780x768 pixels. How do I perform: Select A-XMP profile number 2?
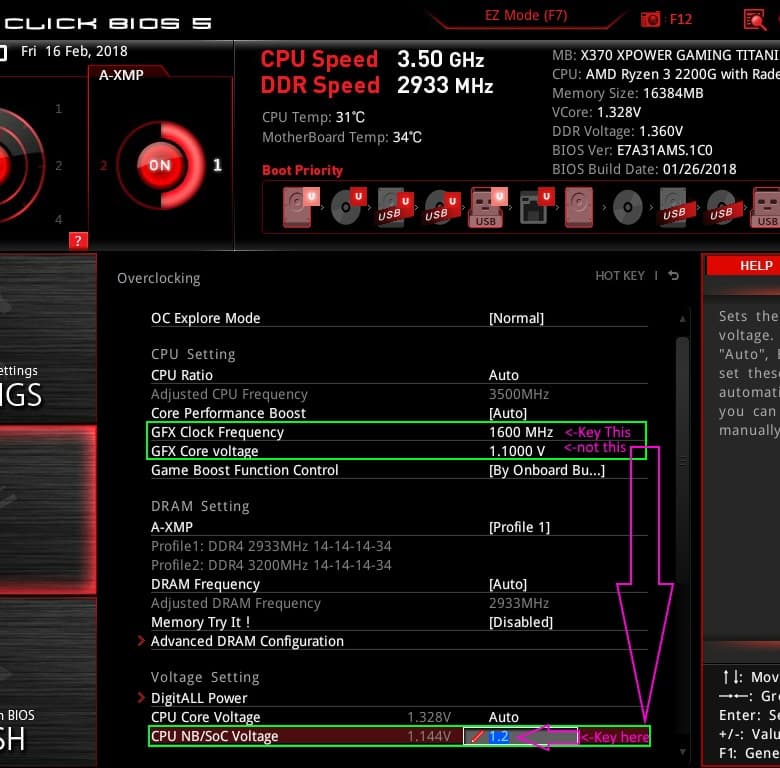click(103, 165)
